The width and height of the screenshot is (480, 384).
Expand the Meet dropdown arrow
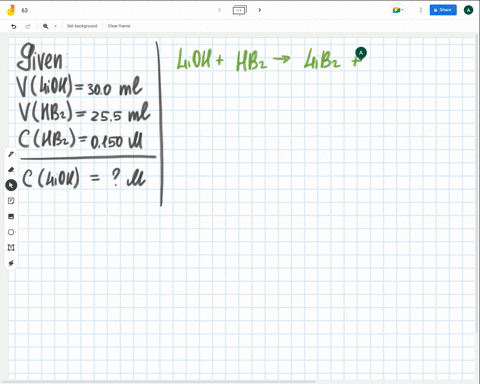click(403, 10)
